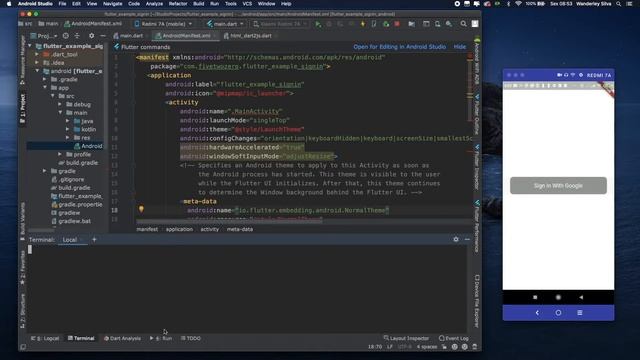Viewport: 640px width, 360px height.
Task: Open Flutter Inspector side tool window
Action: pyautogui.click(x=477, y=167)
